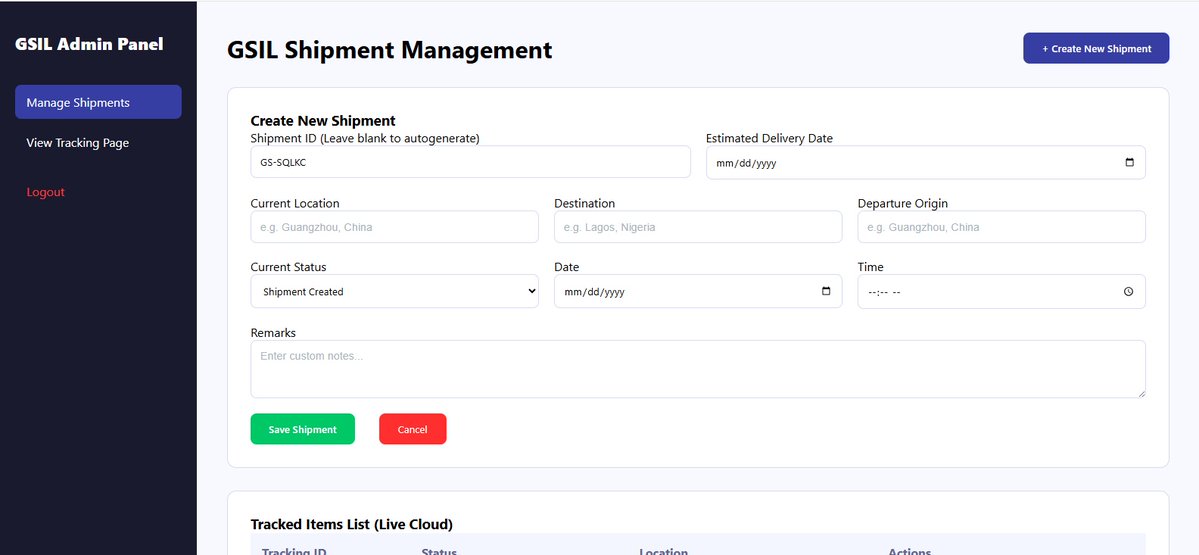Click the Time input field
The image size is (1199, 555).
pos(1002,291)
